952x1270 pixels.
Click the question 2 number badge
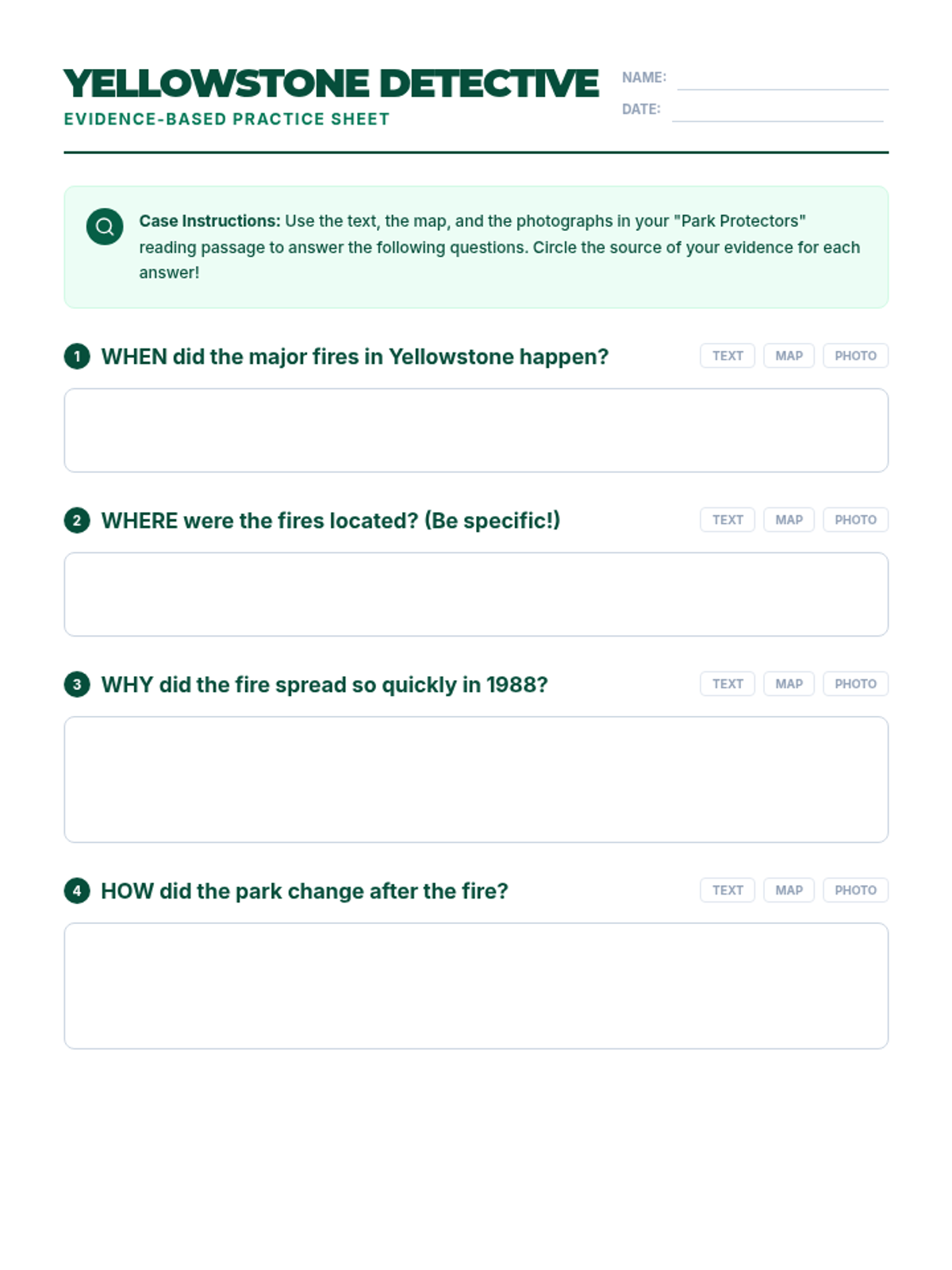coord(77,521)
